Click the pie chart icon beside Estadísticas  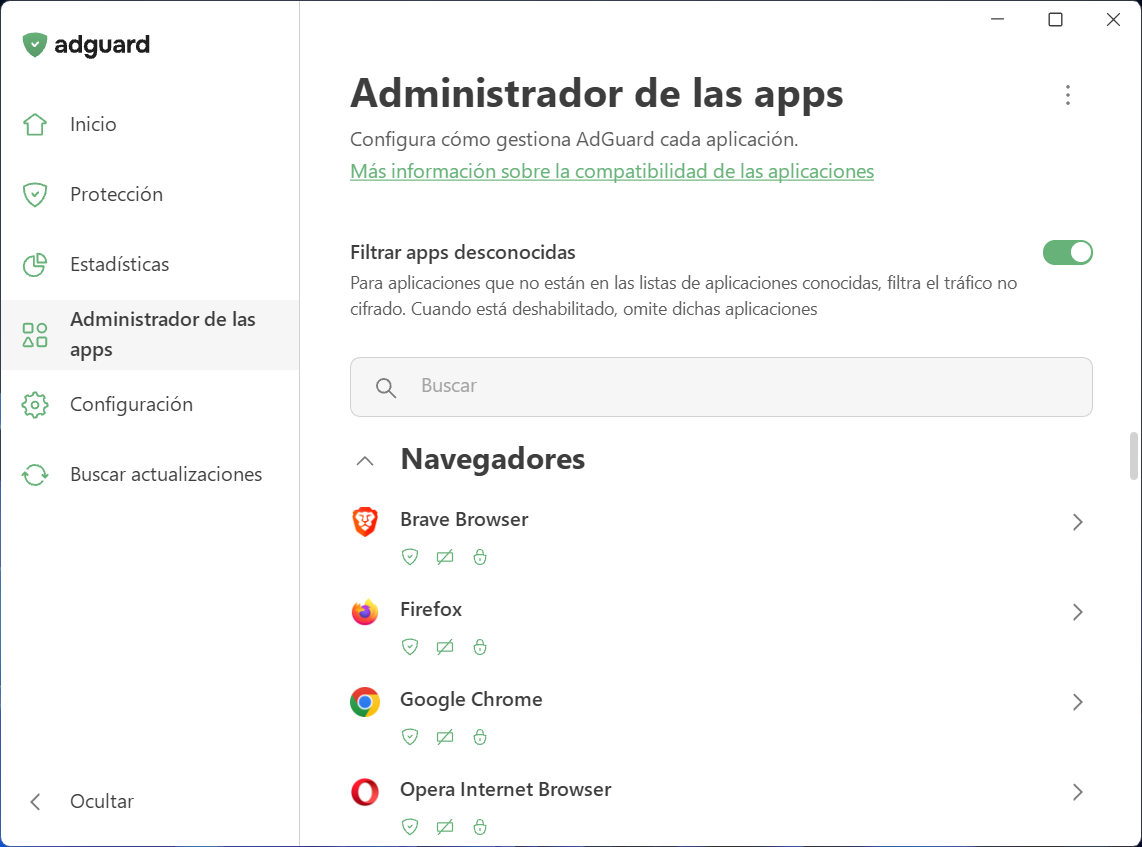pyautogui.click(x=35, y=265)
